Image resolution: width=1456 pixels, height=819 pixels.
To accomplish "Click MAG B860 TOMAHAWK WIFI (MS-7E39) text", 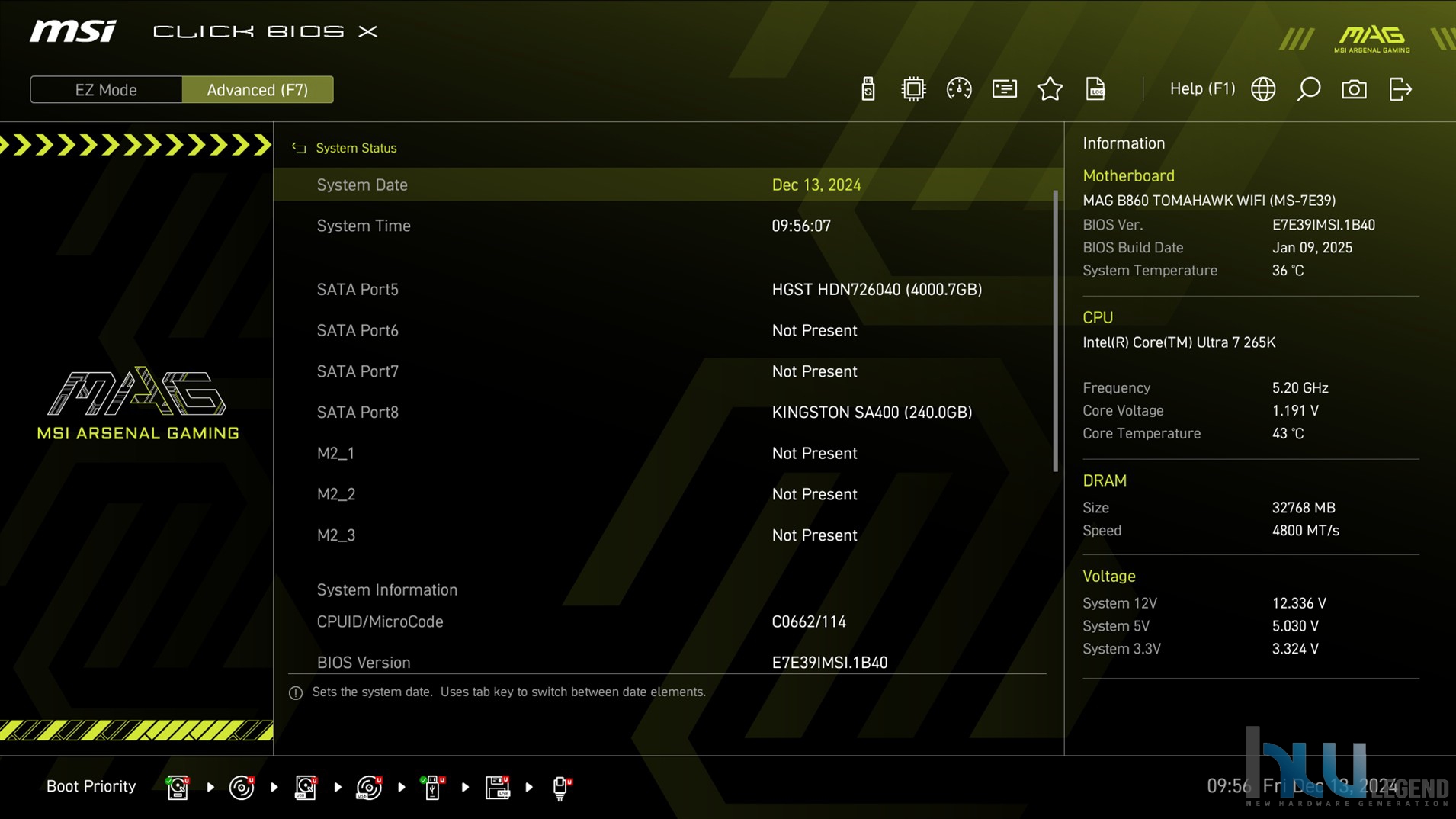I will coord(1209,201).
